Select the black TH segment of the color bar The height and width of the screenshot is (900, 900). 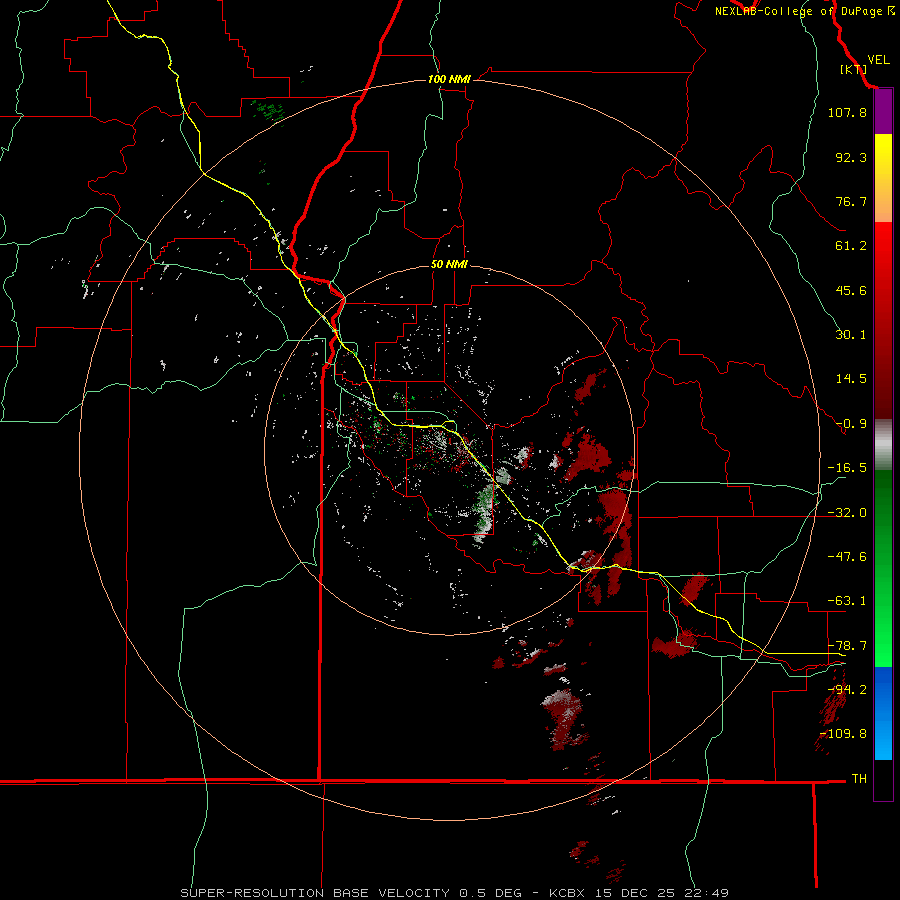coord(883,779)
